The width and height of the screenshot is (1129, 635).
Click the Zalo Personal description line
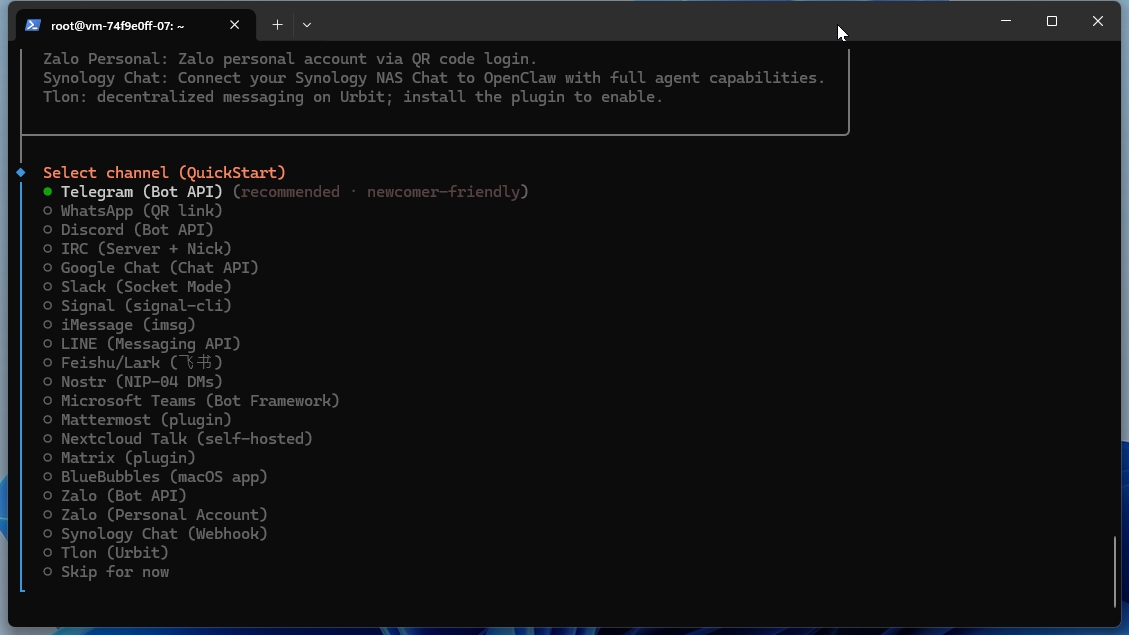(x=290, y=59)
